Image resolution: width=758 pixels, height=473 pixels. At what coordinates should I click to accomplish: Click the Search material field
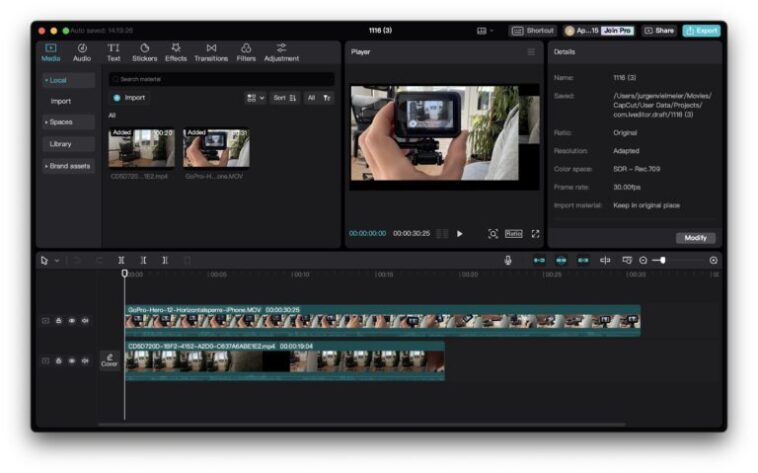(x=221, y=79)
